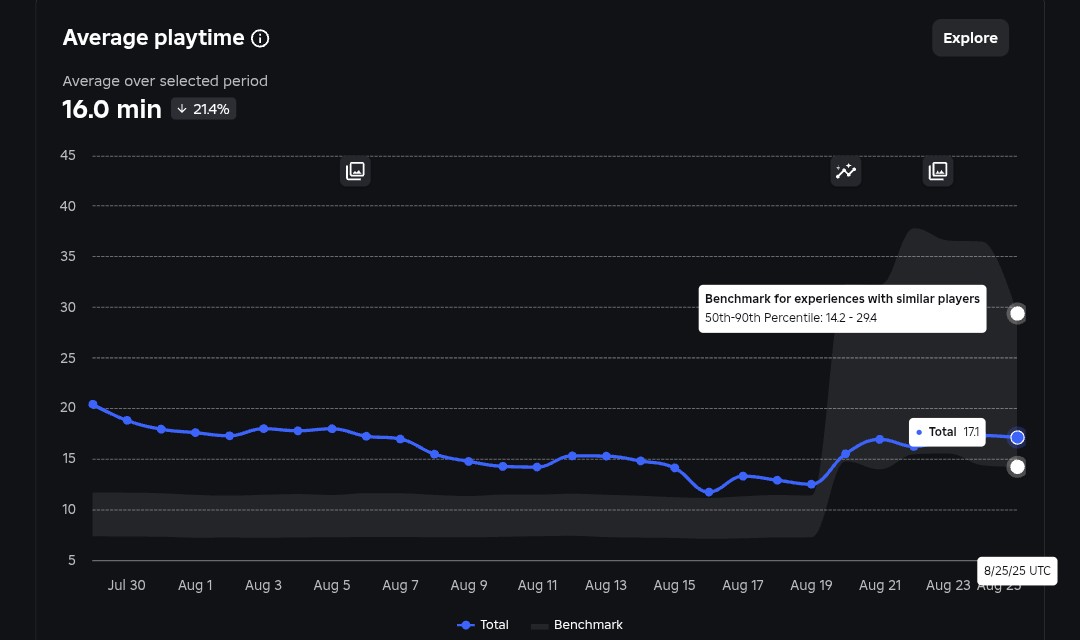Click the lower benchmark marker near 14

[1017, 466]
